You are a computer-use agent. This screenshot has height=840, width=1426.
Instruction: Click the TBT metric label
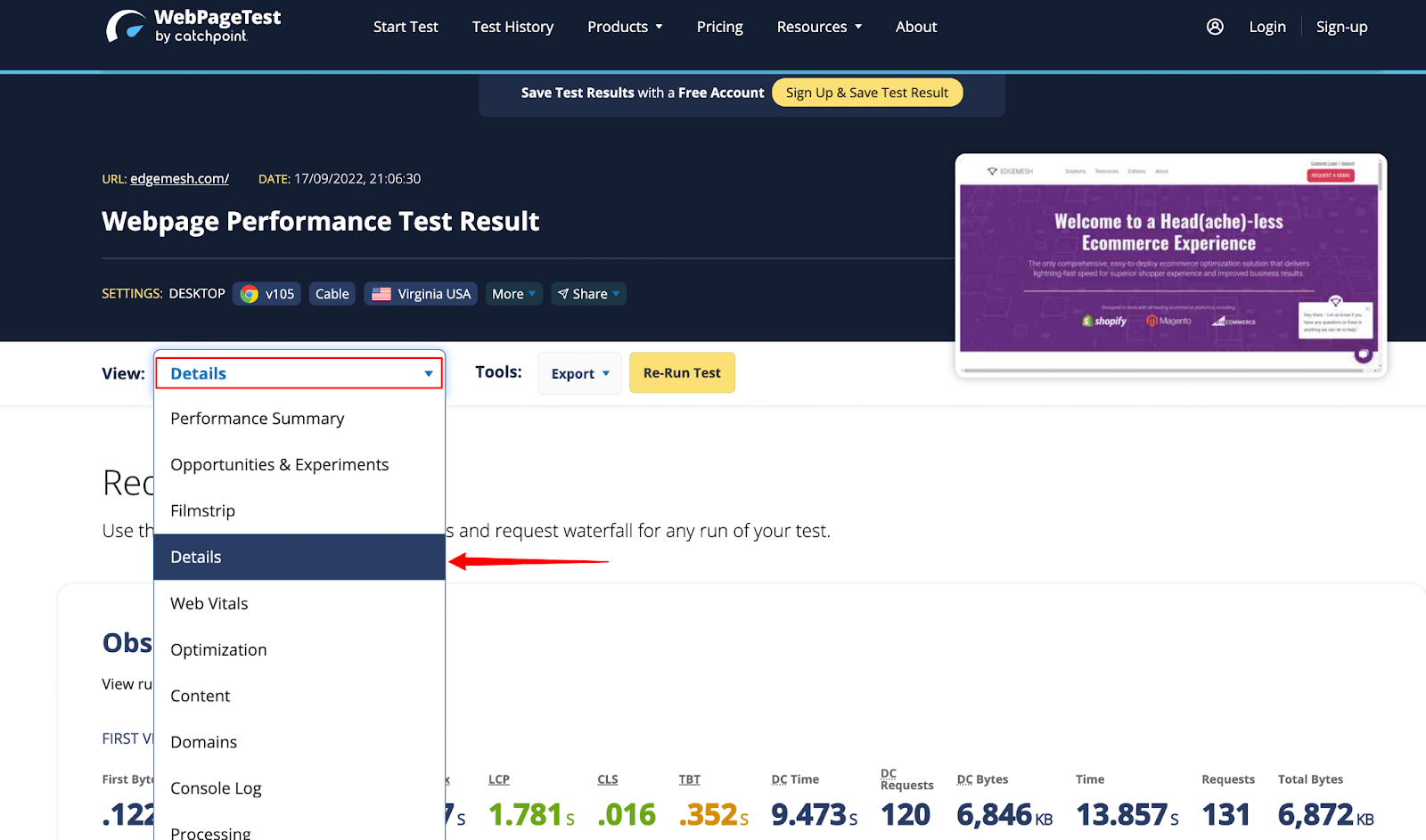[x=690, y=779]
